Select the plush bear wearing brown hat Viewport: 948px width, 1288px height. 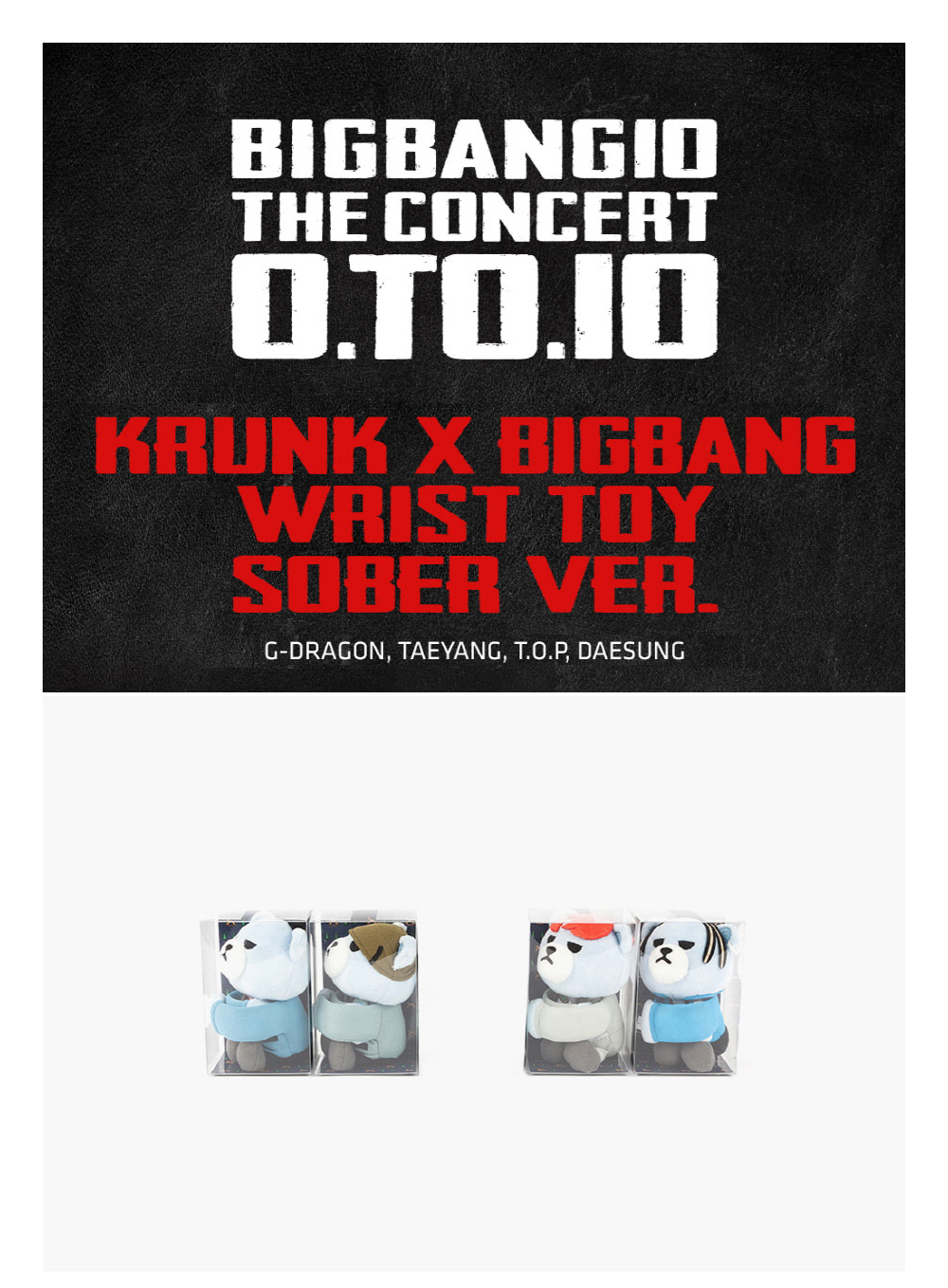pyautogui.click(x=368, y=994)
